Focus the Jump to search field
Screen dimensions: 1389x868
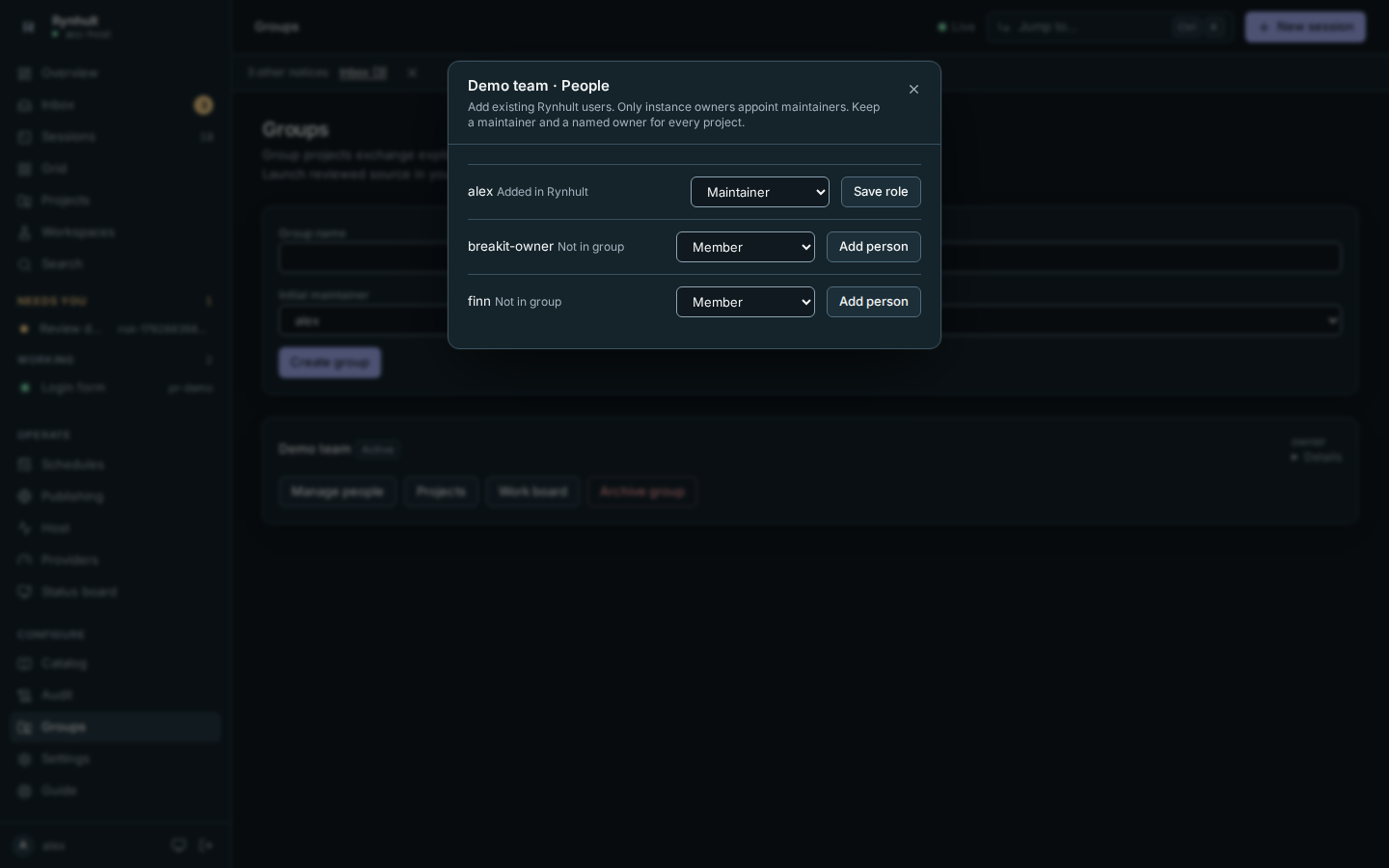[x=1109, y=27]
